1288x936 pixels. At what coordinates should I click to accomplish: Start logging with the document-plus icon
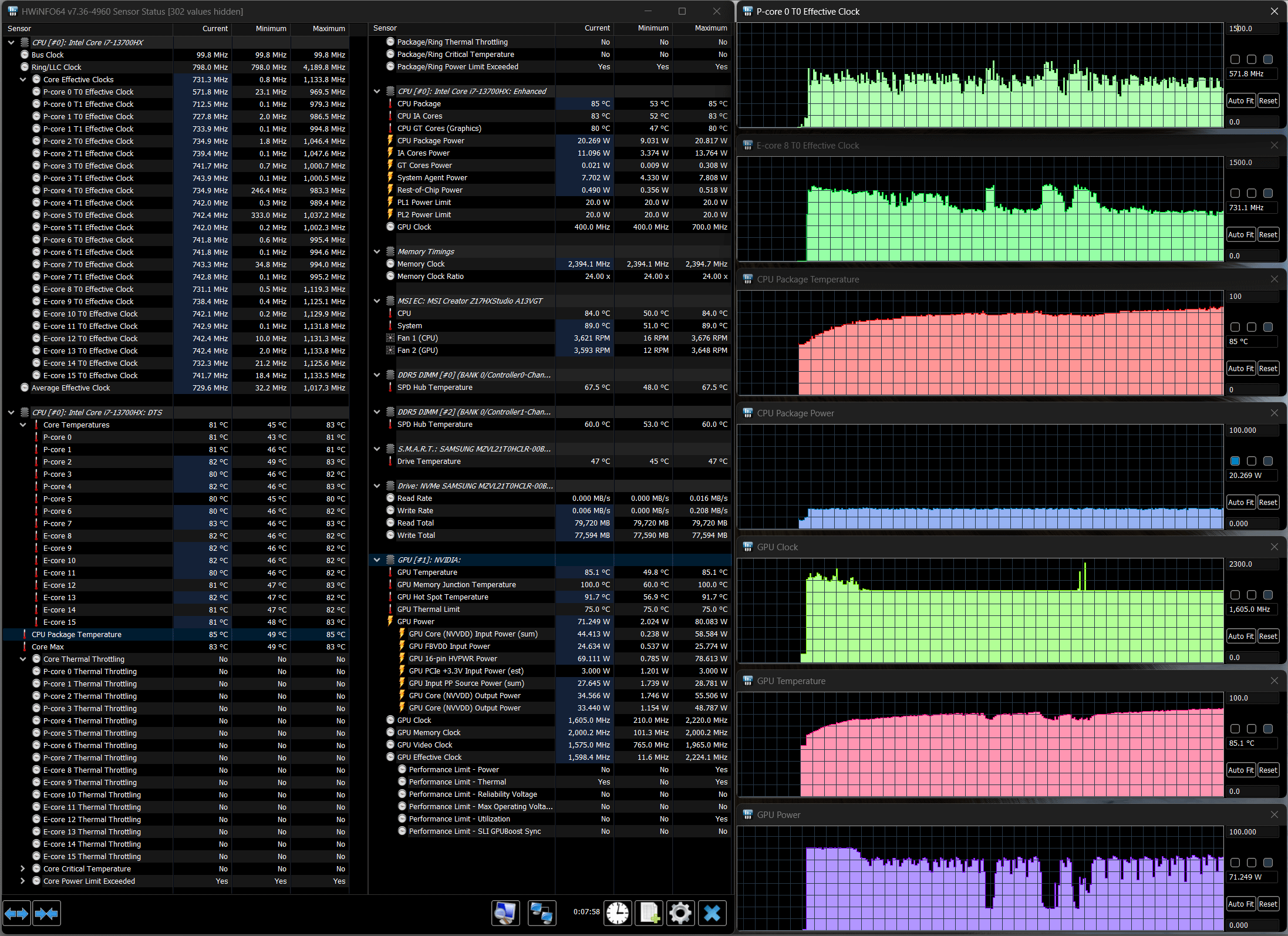tap(649, 913)
